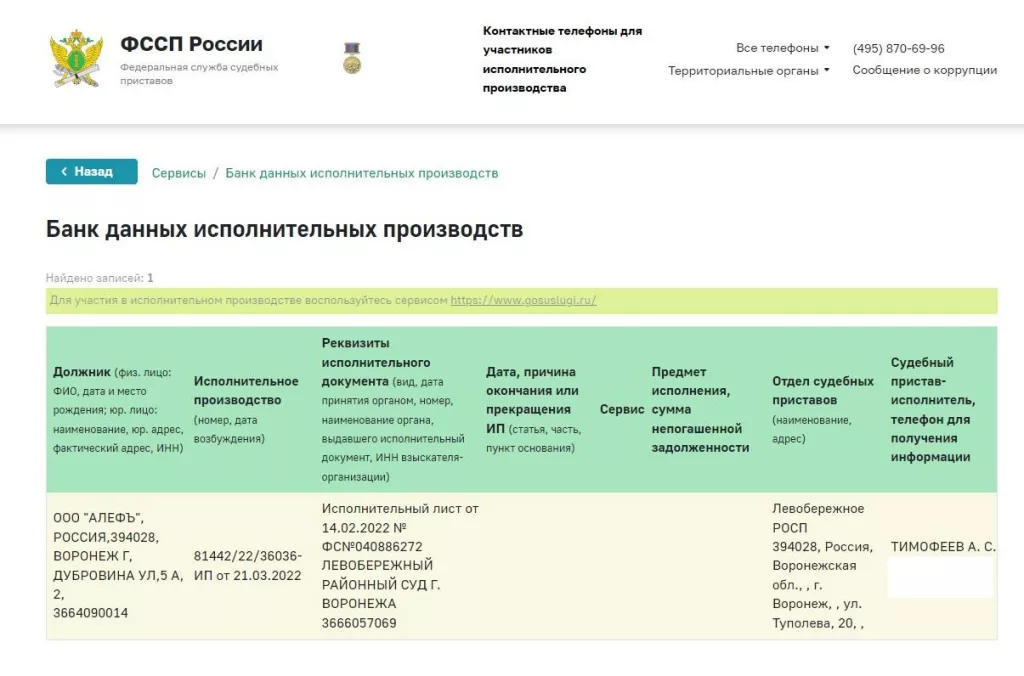
Task: Click Реквизиты исполнительного документа column header
Action: [394, 410]
